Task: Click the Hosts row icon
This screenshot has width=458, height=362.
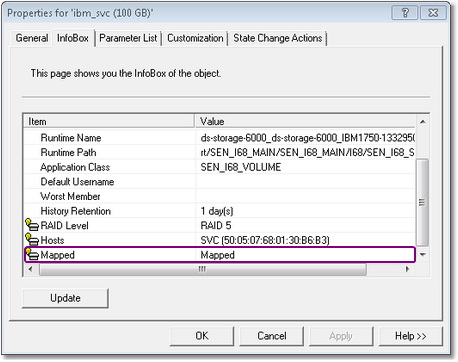Action: pos(32,240)
